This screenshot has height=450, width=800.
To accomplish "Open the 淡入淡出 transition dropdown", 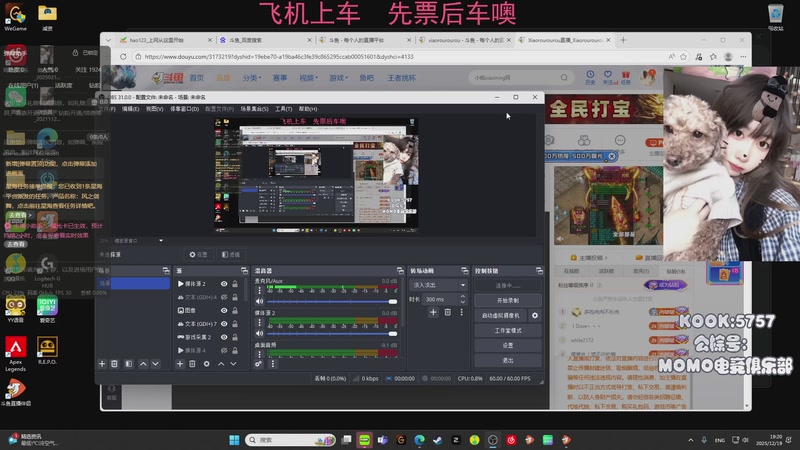I will pyautogui.click(x=439, y=285).
